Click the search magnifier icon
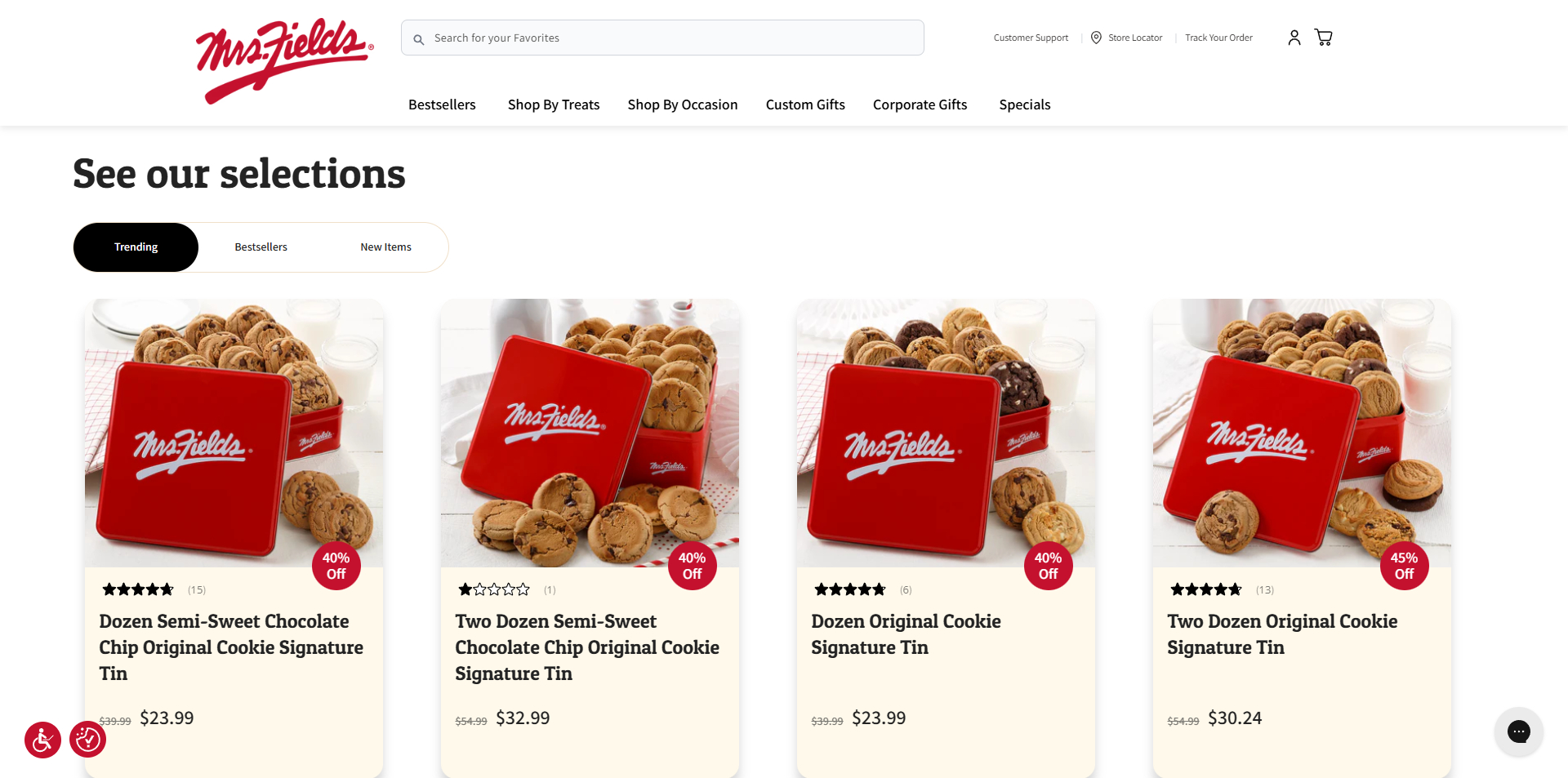Image resolution: width=1568 pixels, height=778 pixels. (419, 39)
